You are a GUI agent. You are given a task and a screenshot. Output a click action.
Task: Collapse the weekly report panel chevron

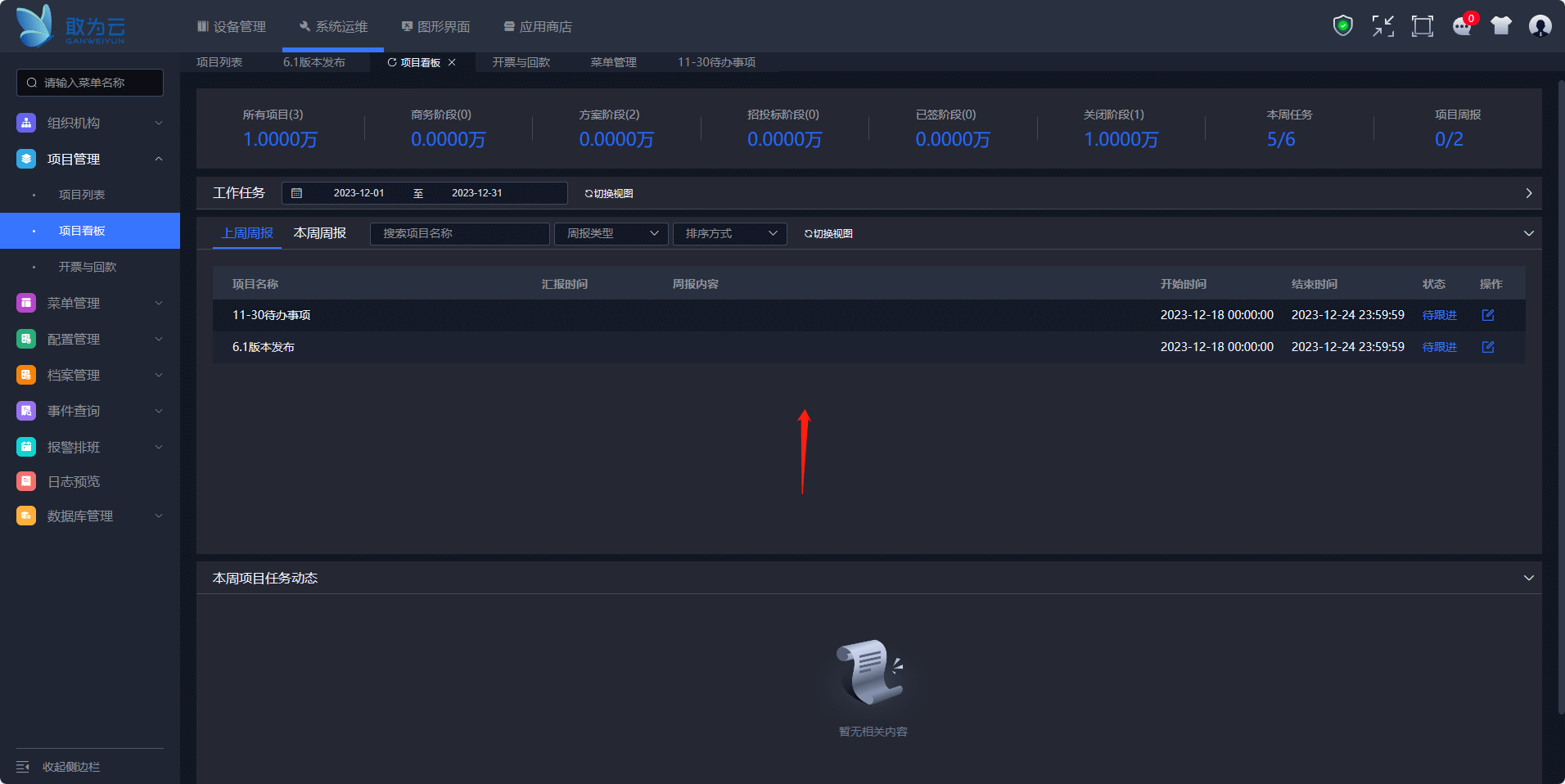tap(1529, 233)
